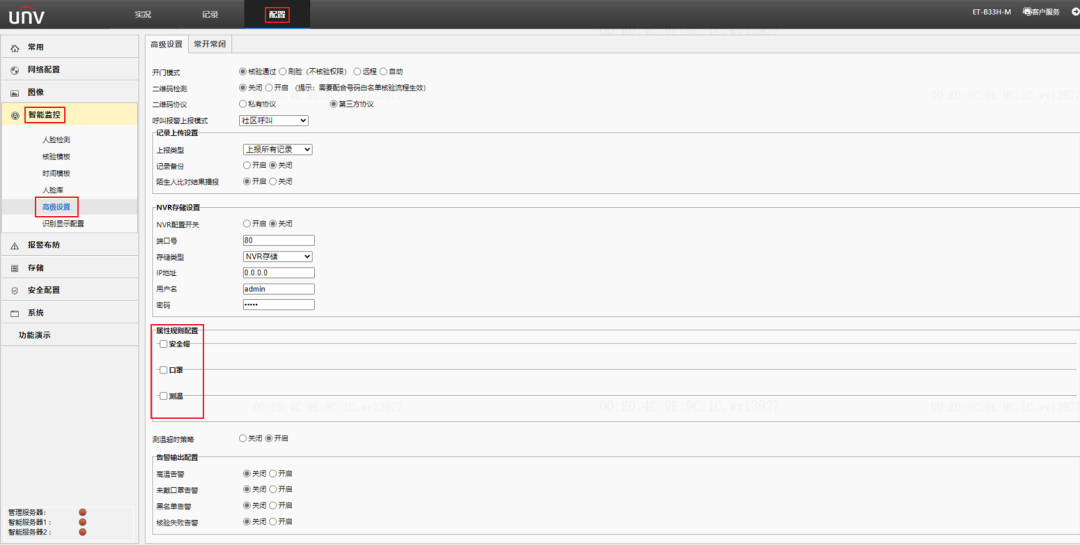
Task: Switch to the 常开常闭 sub-tab
Action: [x=209, y=44]
